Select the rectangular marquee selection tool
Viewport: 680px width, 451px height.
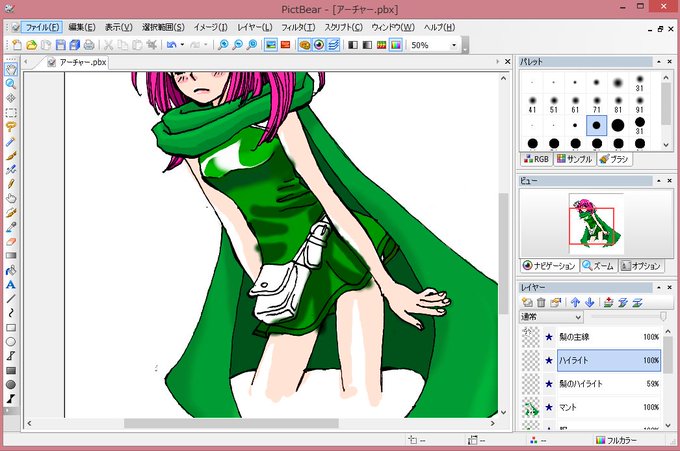(11, 112)
